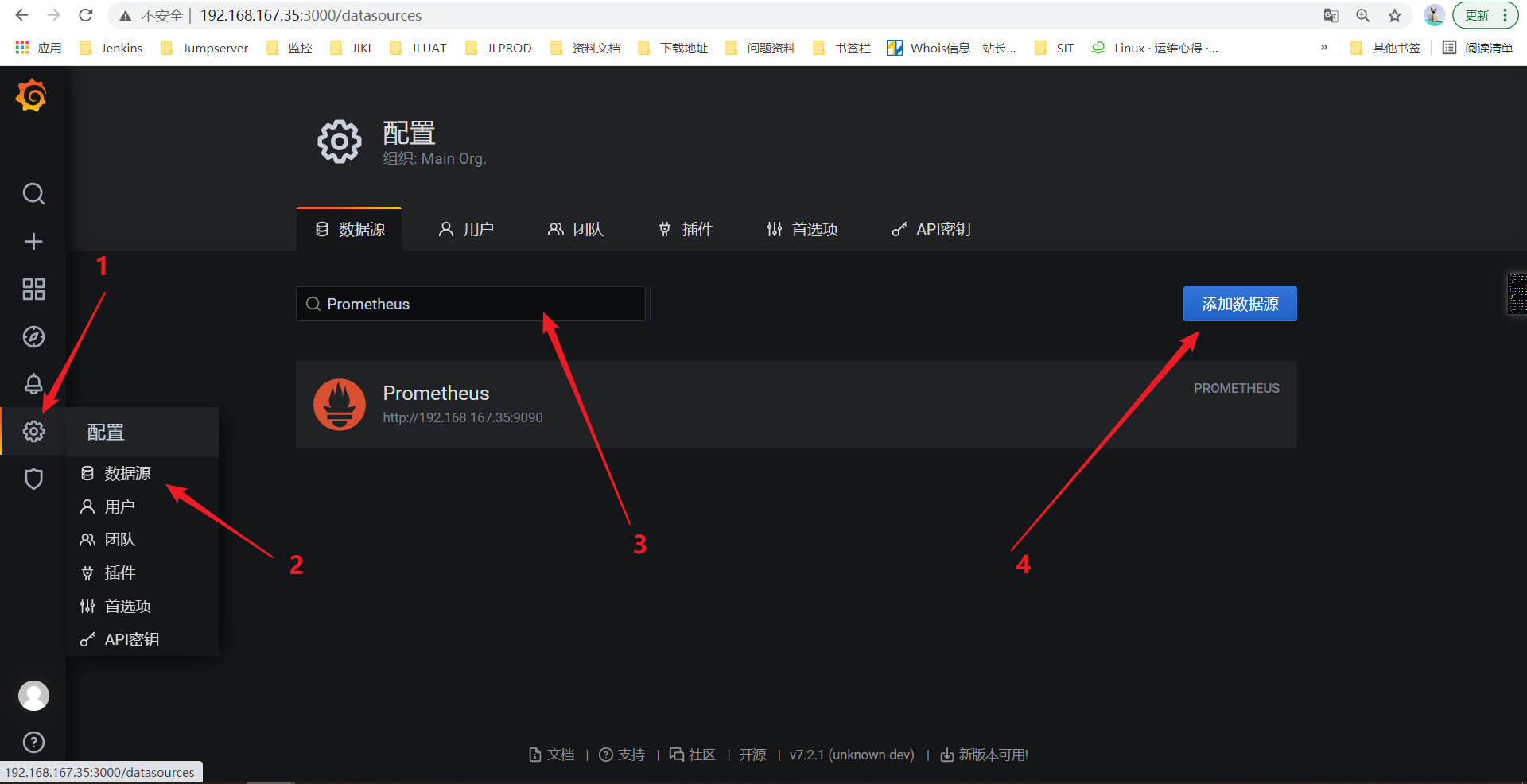Open the Explore compass icon
1527x784 pixels.
33,336
